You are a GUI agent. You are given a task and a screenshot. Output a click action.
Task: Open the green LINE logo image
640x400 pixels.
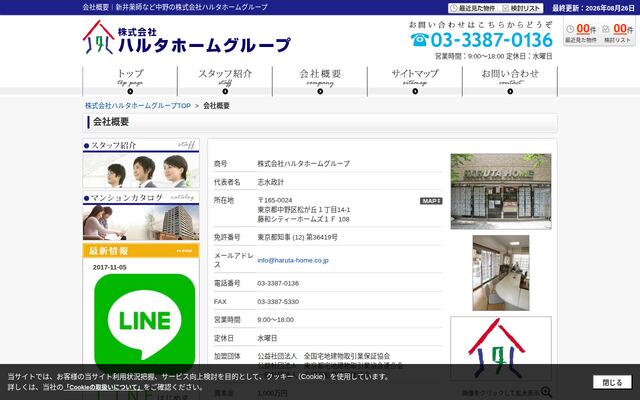pos(144,323)
